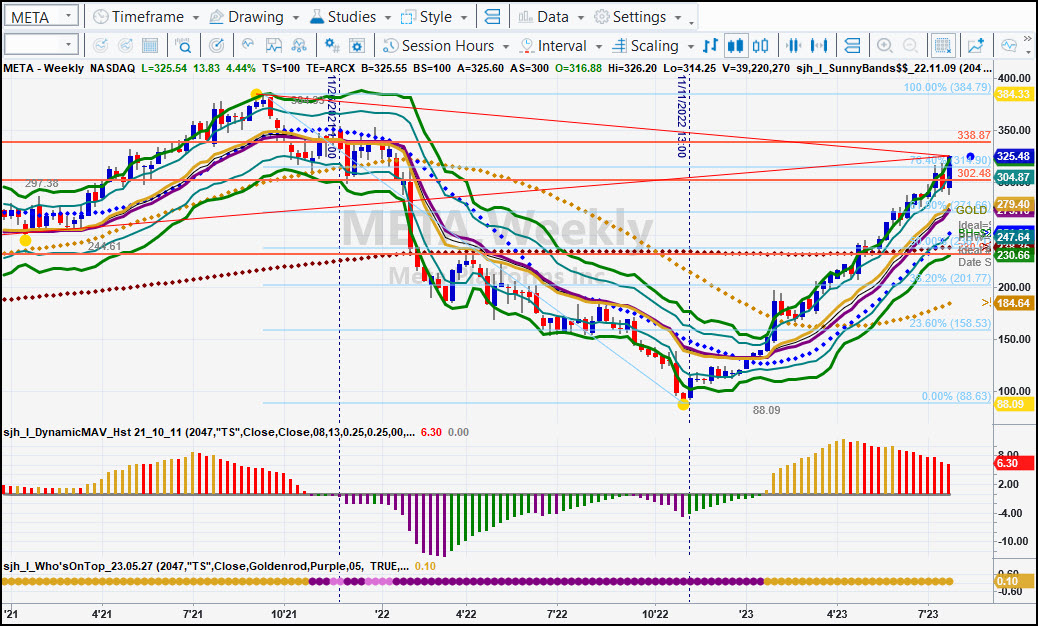Viewport: 1038px width, 626px height.
Task: Click the sub-graph layout icon after bar spacing
Action: [x=853, y=46]
